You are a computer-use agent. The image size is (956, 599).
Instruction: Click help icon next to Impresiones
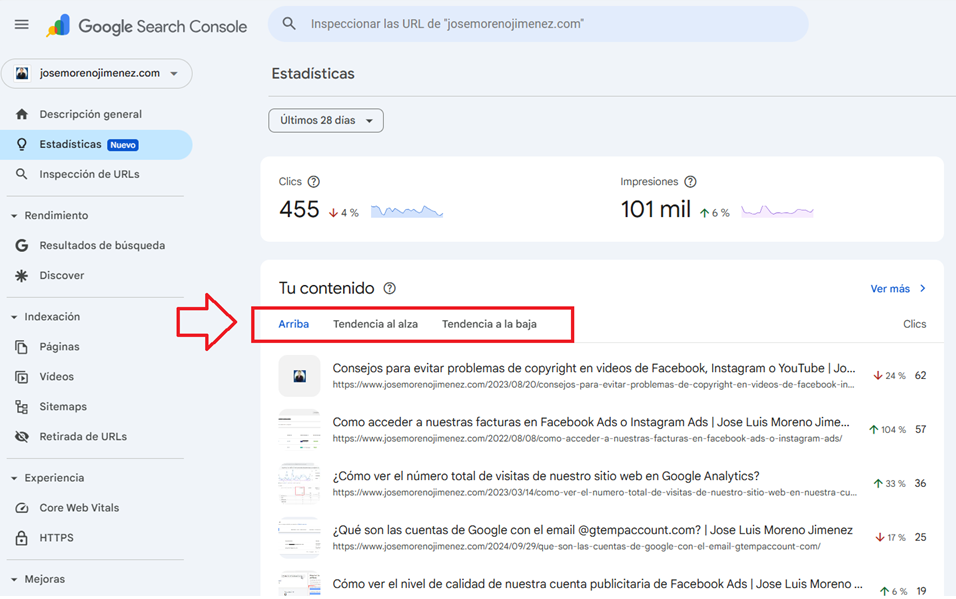(690, 182)
